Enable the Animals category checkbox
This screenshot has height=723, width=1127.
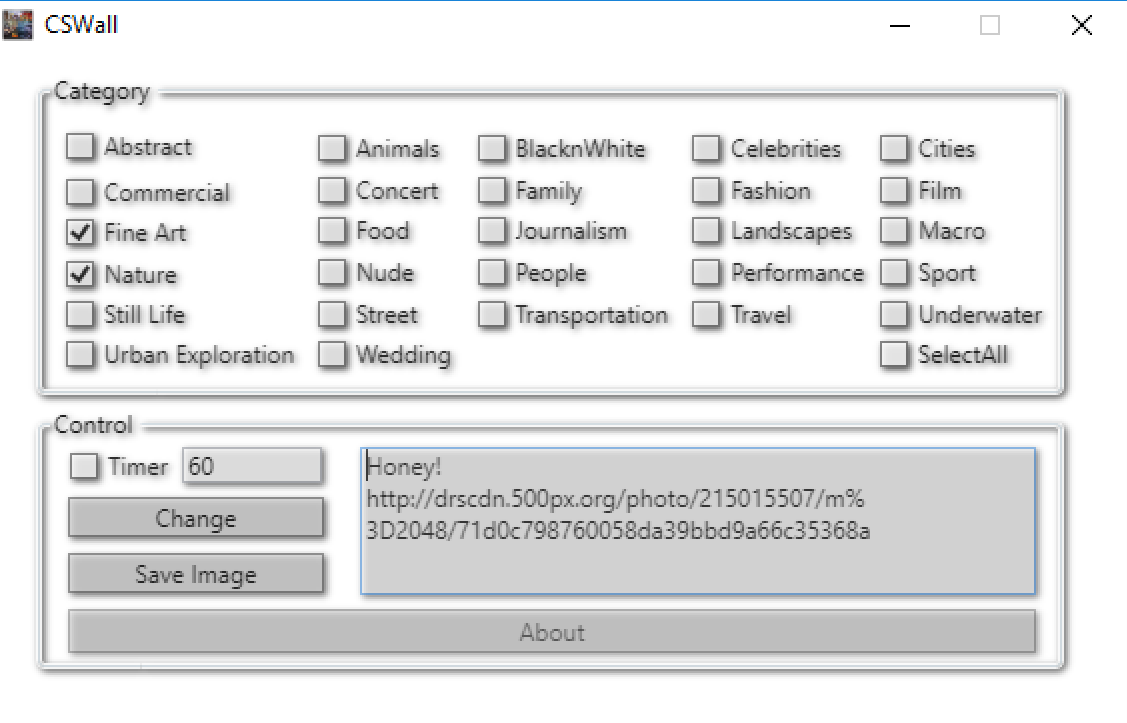tap(332, 149)
